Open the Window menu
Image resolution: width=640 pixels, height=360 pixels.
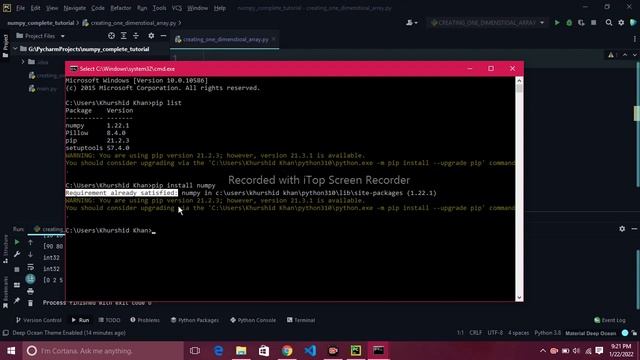pos(198,8)
